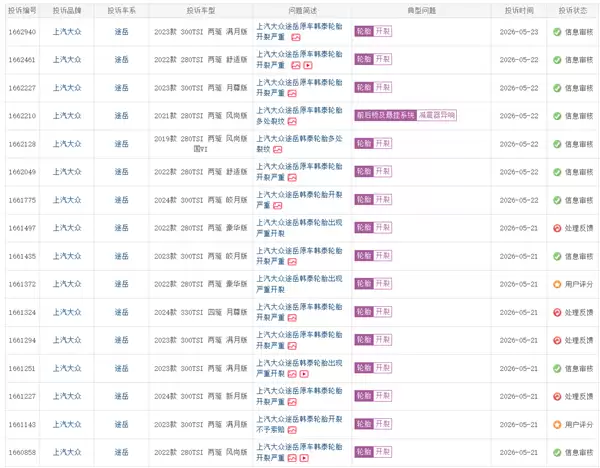Click 用户评分 status text in row 1661372
The width and height of the screenshot is (600, 468).
[579, 284]
